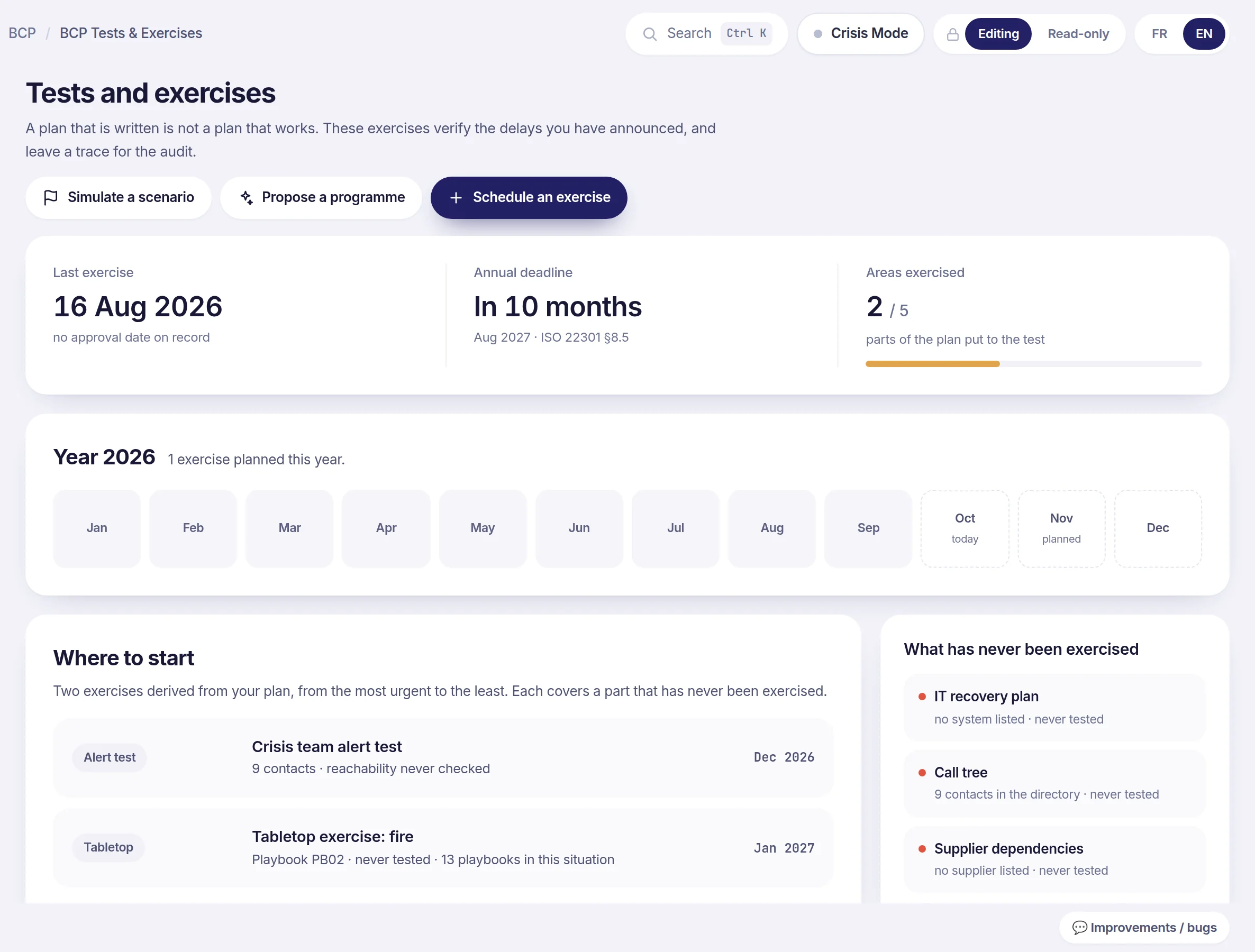1255x952 pixels.
Task: Click the In 10 months deadline value
Action: (558, 307)
